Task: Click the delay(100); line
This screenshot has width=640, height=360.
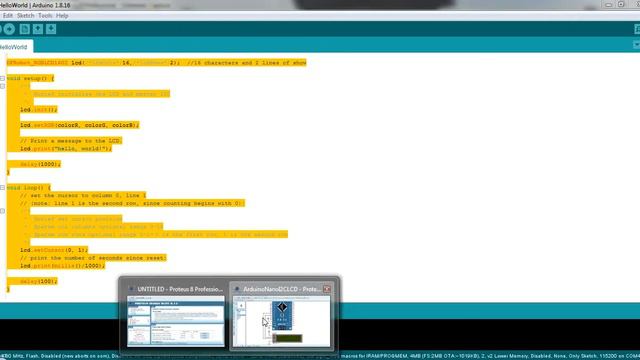Action: (x=39, y=281)
